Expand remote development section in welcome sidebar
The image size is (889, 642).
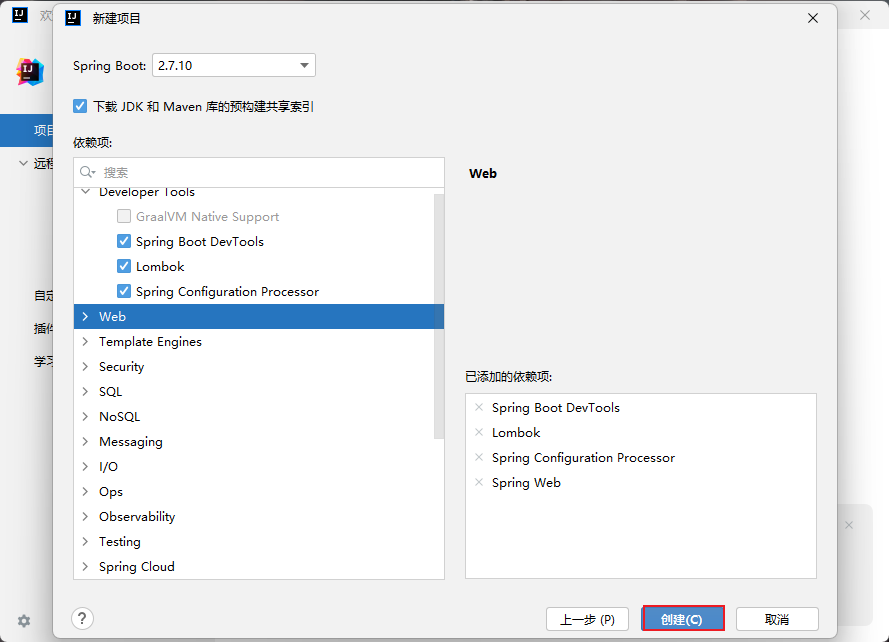23,163
